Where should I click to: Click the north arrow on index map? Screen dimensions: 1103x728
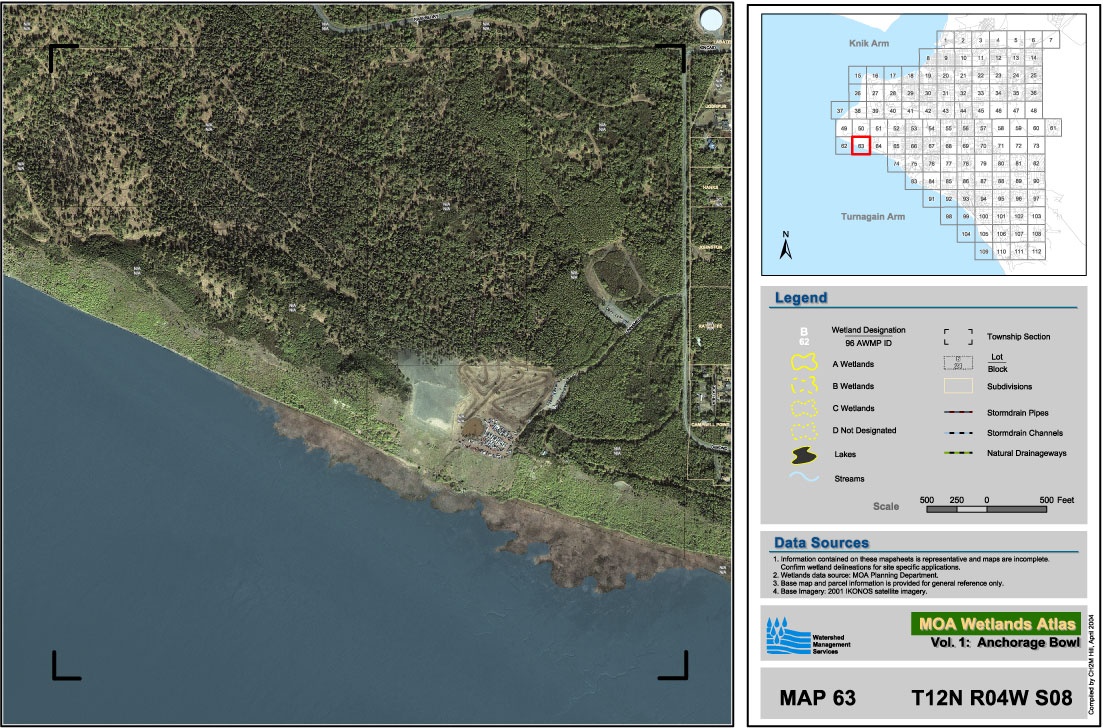click(786, 246)
